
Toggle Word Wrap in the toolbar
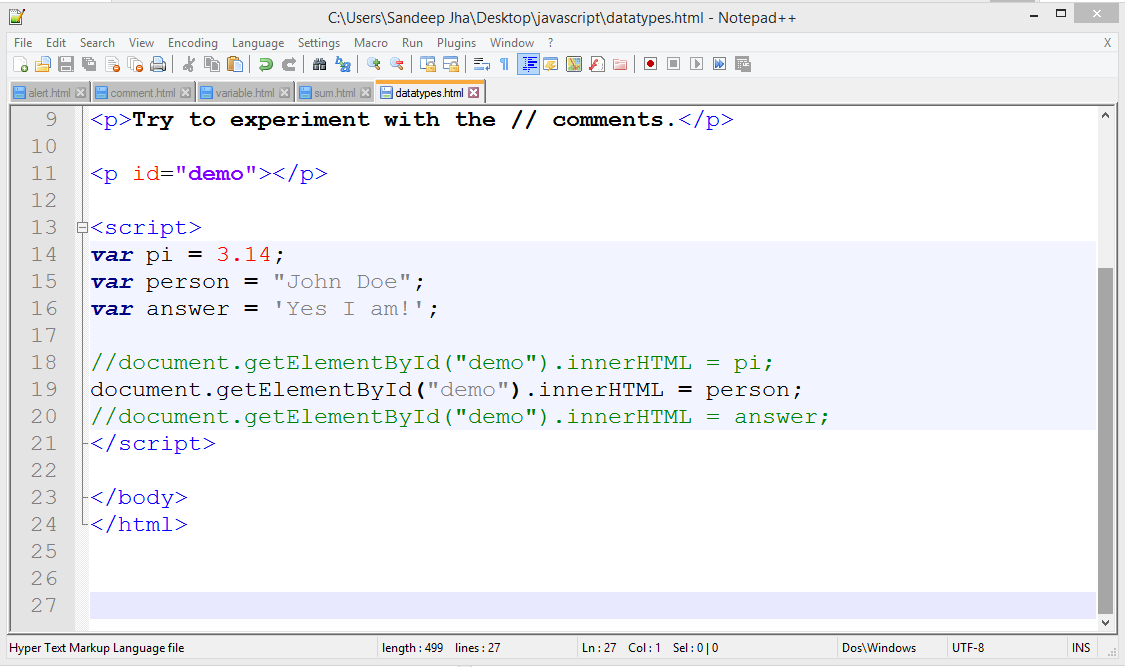(x=480, y=63)
